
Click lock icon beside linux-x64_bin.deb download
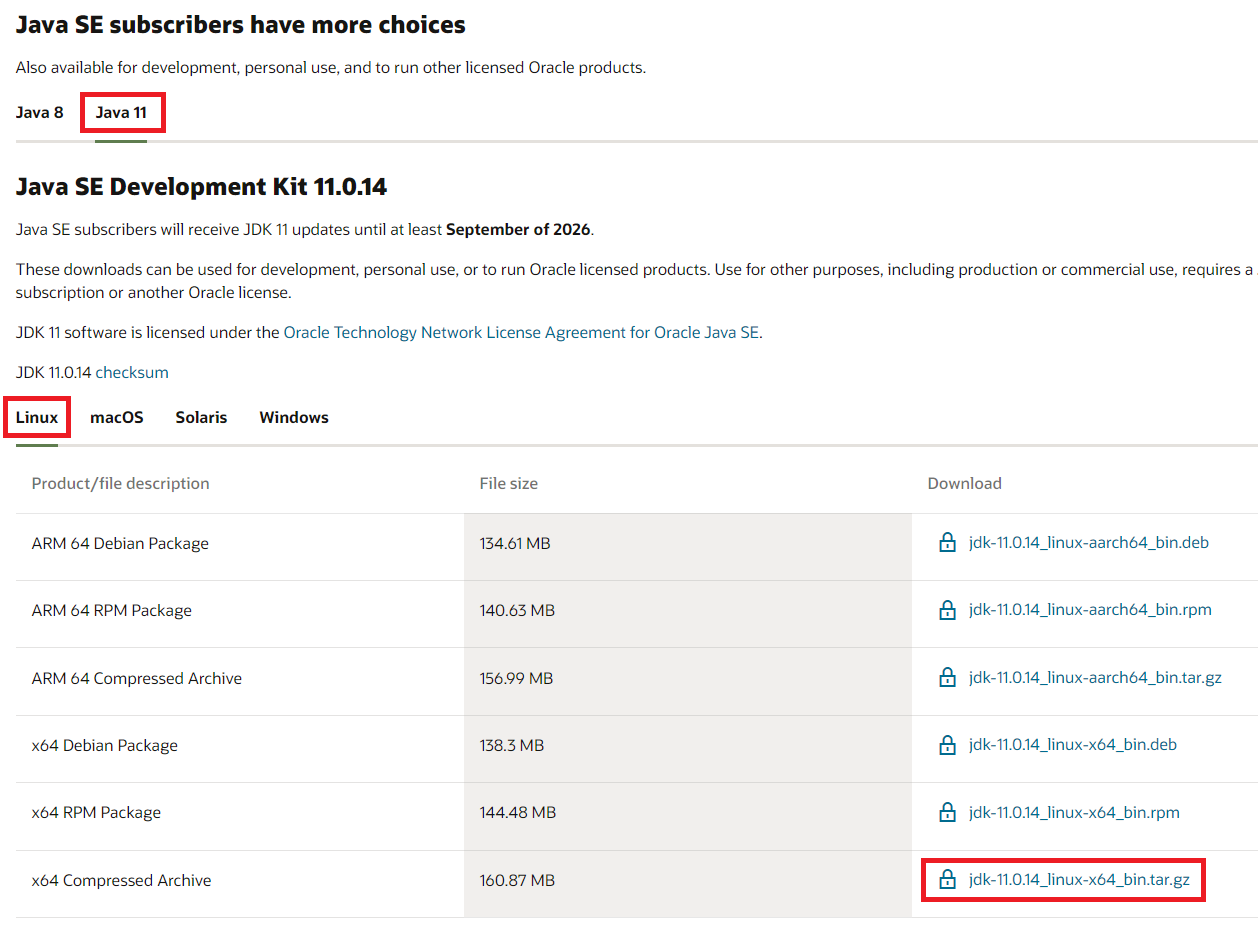(947, 745)
